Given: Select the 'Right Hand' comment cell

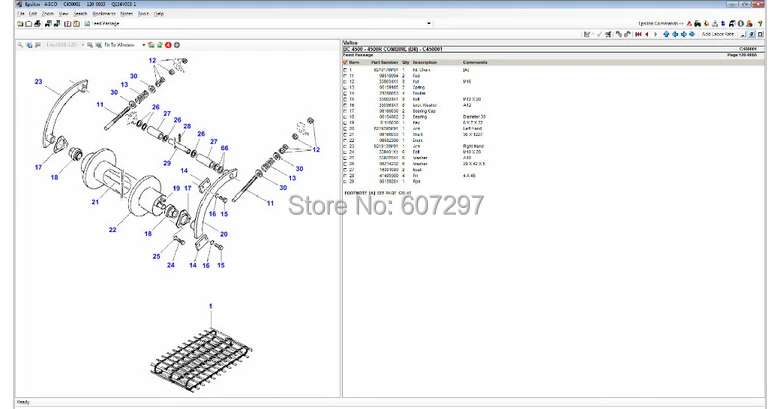Looking at the screenshot, I should [473, 146].
